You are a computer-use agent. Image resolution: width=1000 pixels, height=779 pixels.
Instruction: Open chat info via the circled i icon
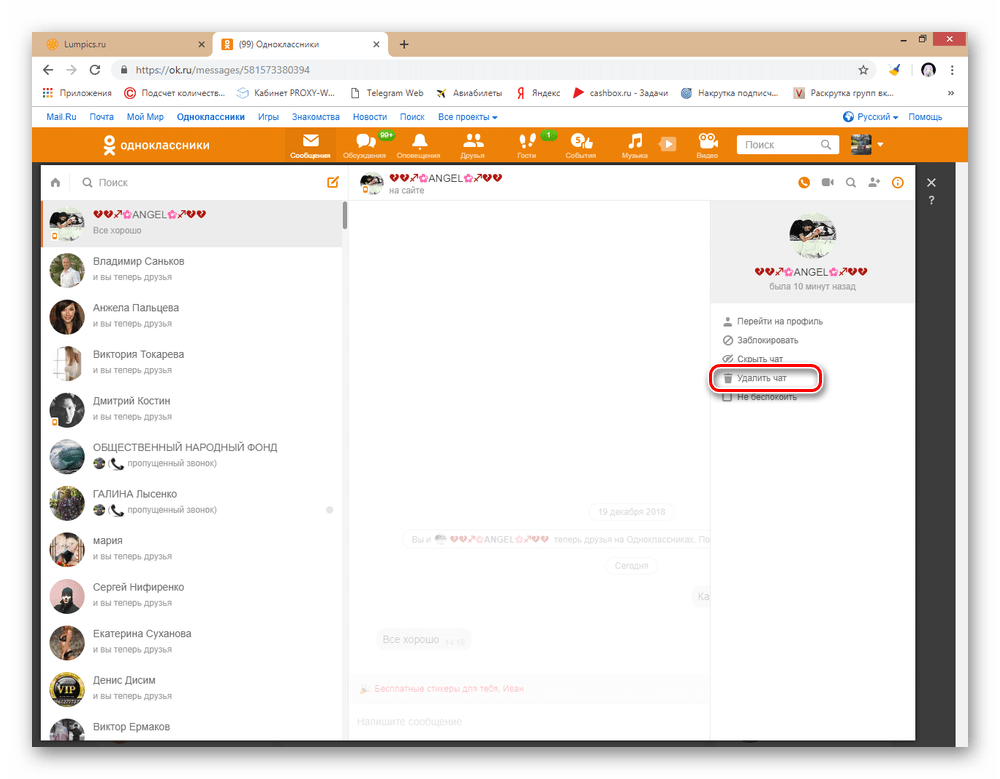tap(897, 183)
